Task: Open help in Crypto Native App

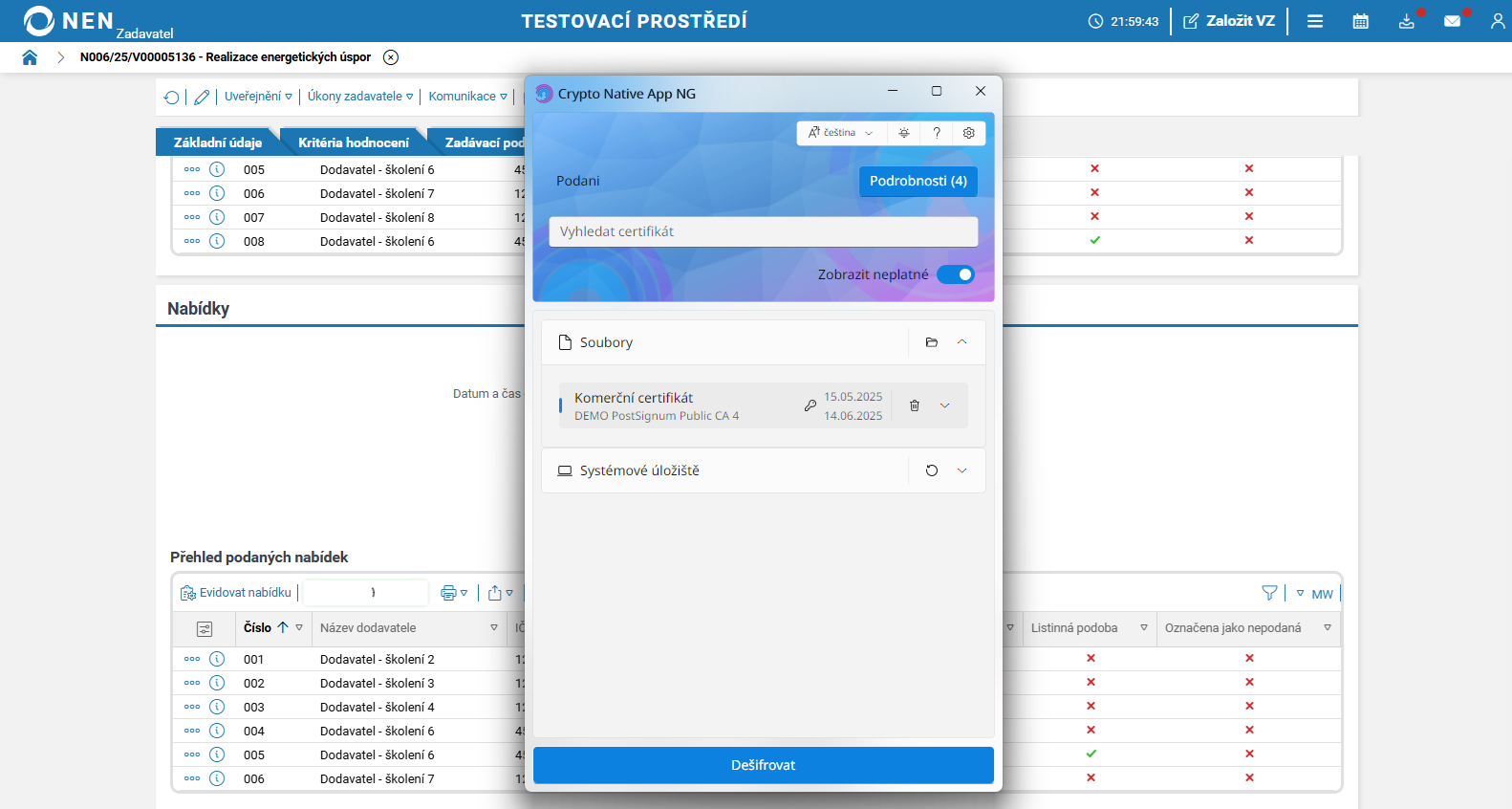Action: point(937,133)
